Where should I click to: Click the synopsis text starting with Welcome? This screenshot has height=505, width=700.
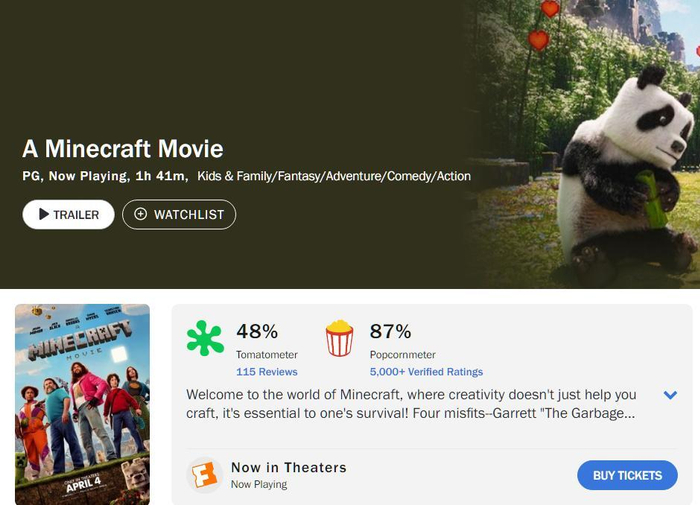pos(411,404)
